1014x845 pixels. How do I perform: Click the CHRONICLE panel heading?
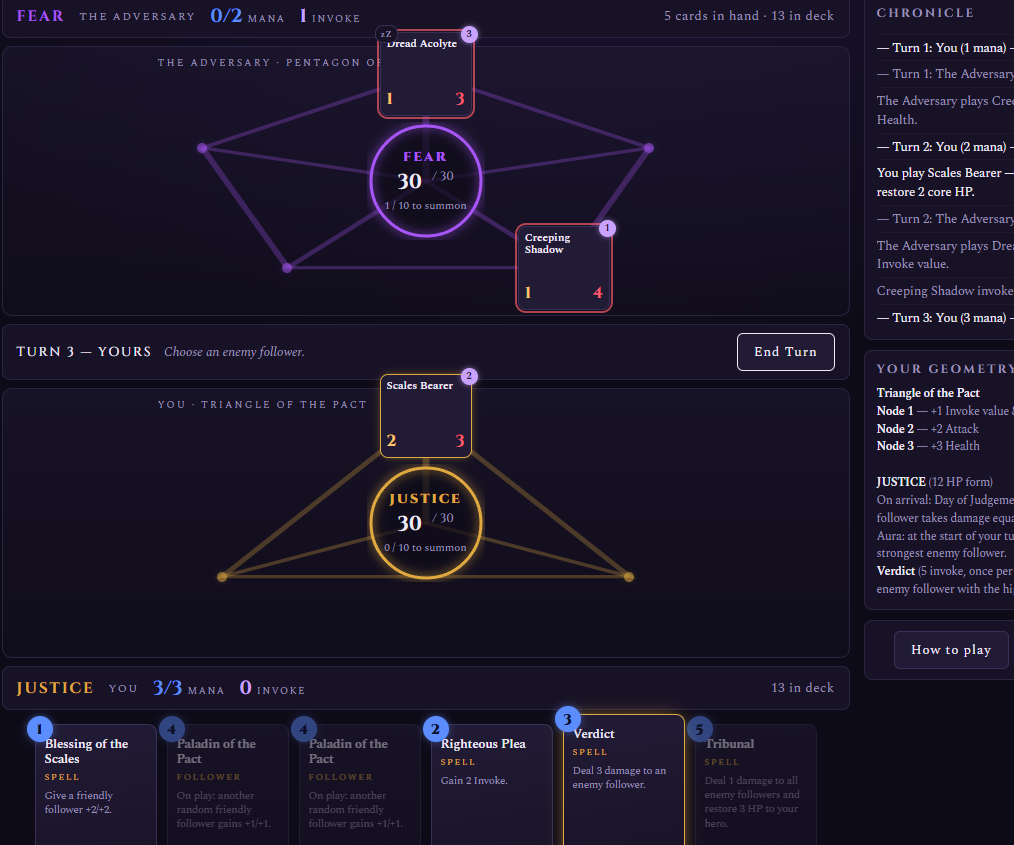pos(925,13)
